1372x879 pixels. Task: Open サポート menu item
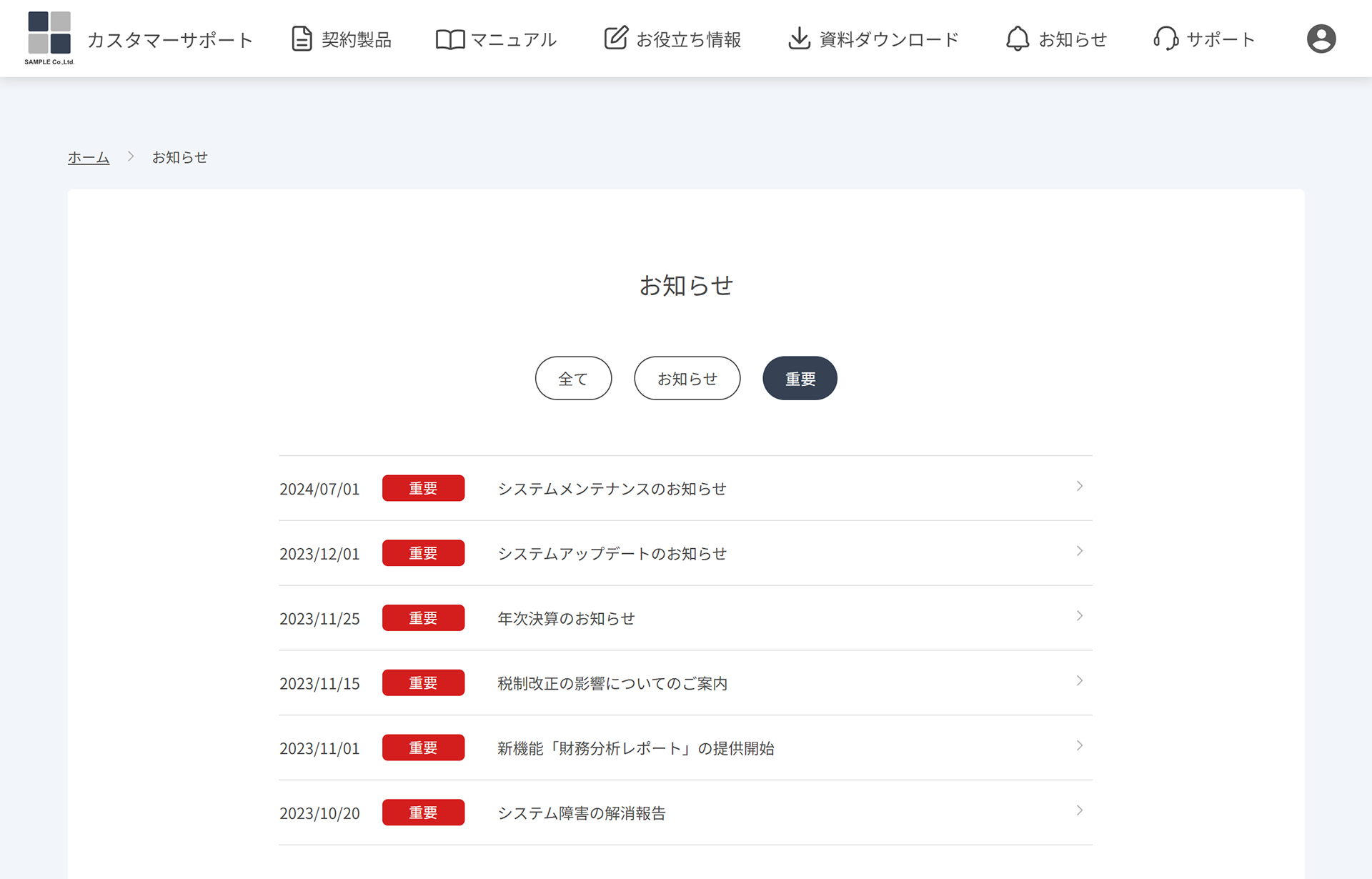click(x=1205, y=39)
